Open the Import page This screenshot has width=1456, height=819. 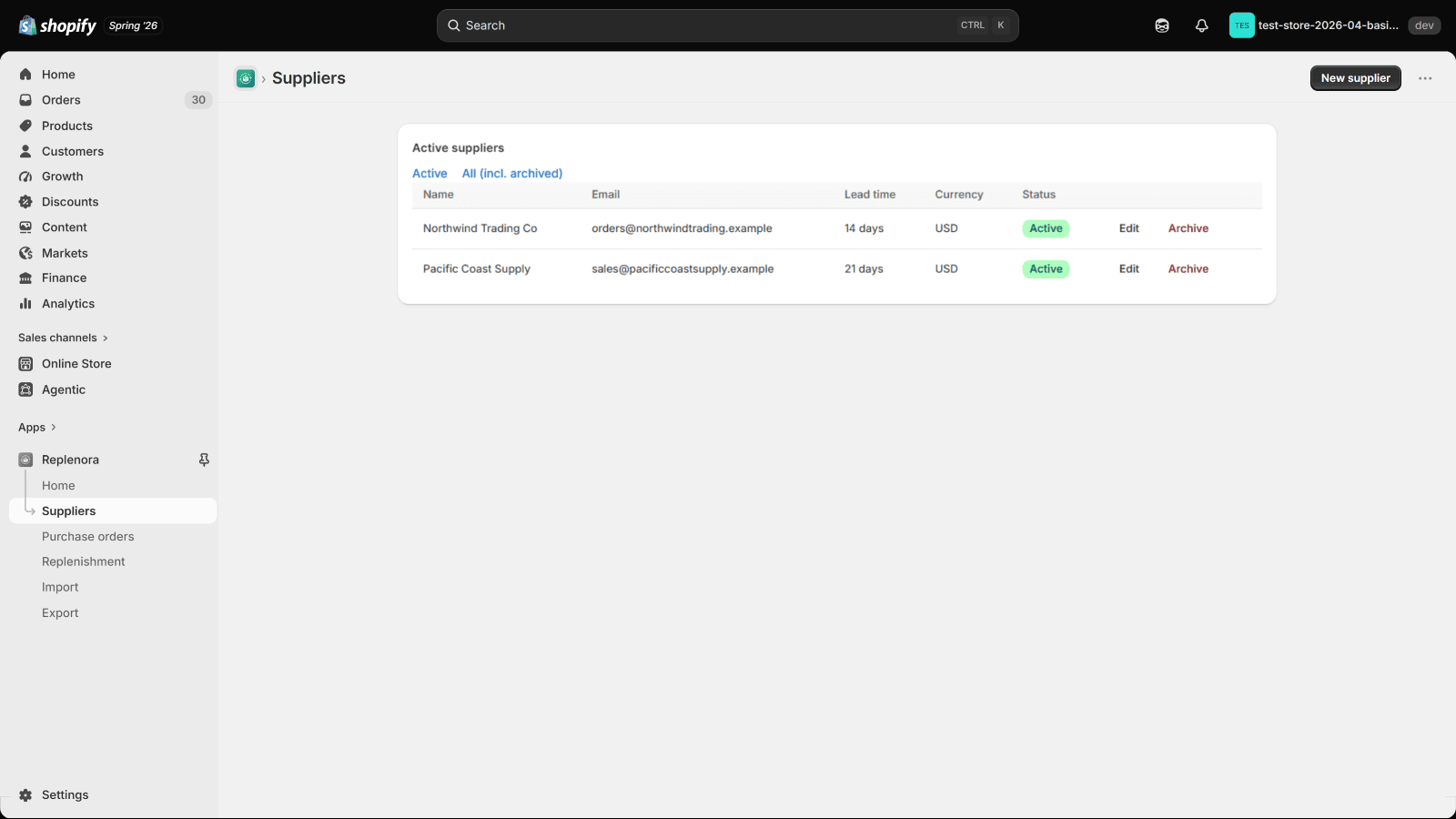60,588
